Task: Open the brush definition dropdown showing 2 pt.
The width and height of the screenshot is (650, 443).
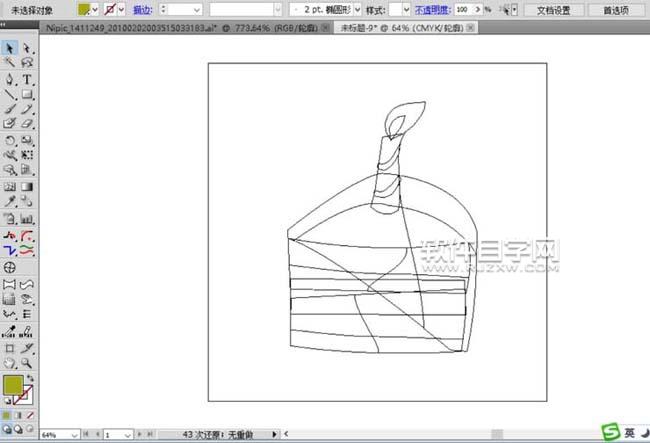Action: coord(357,9)
